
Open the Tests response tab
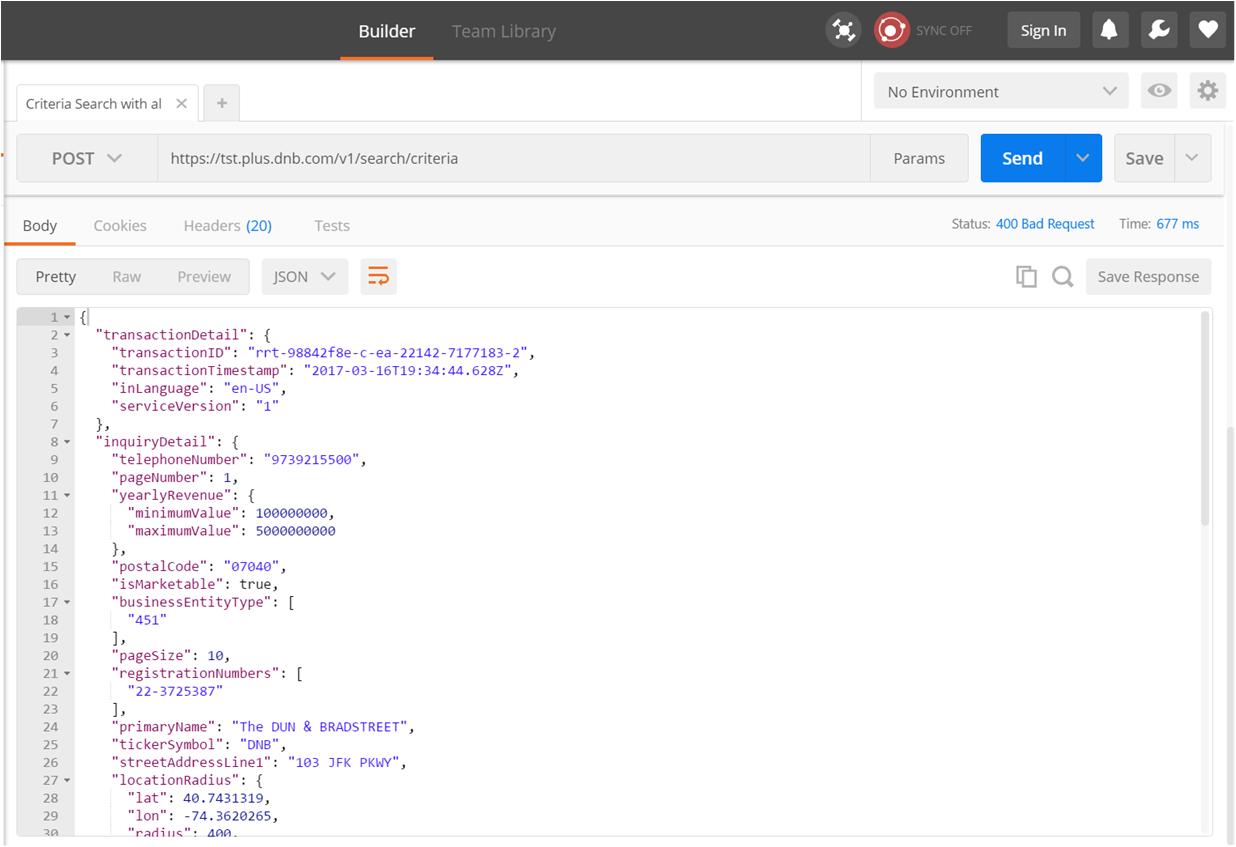coord(332,225)
